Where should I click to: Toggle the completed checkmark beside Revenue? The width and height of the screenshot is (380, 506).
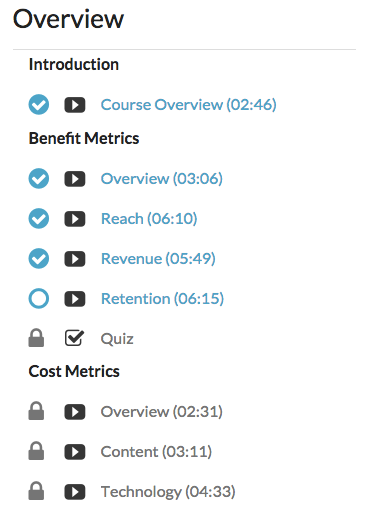[x=39, y=258]
